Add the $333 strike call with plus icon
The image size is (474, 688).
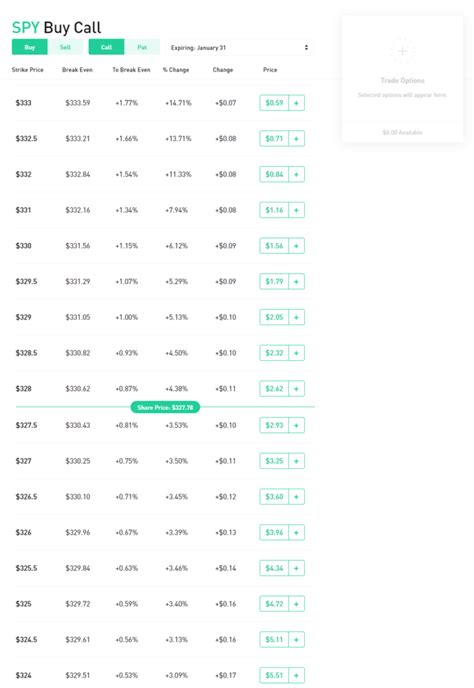pyautogui.click(x=296, y=103)
